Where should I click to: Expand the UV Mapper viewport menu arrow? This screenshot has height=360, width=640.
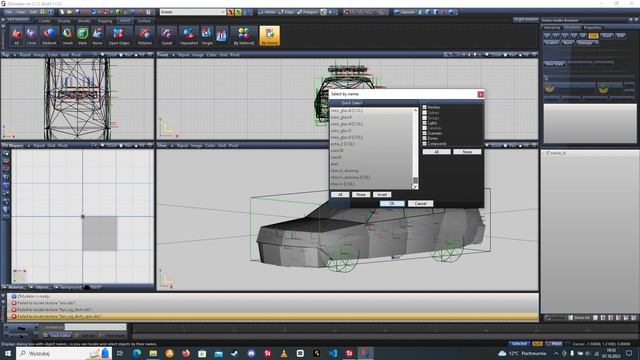point(28,145)
